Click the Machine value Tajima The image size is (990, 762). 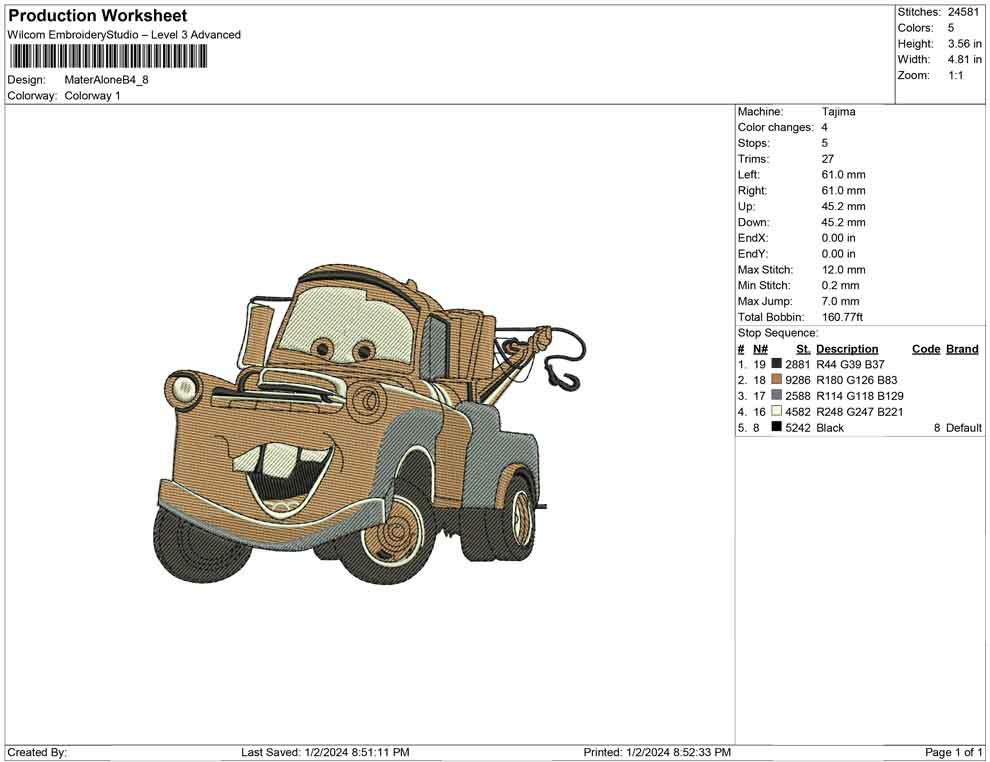[x=838, y=112]
